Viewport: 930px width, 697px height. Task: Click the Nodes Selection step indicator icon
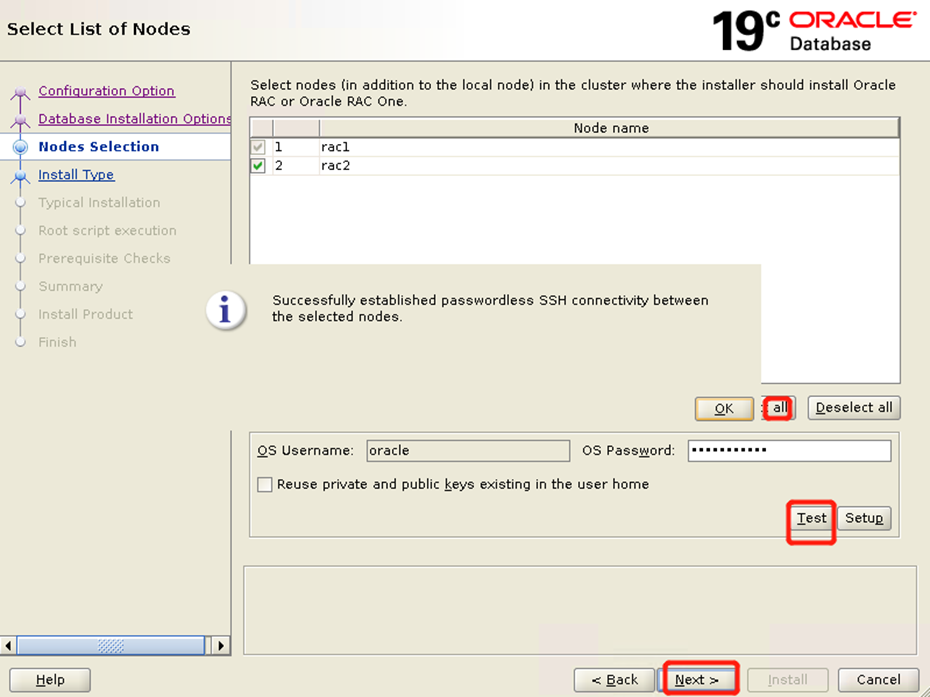[x=20, y=147]
